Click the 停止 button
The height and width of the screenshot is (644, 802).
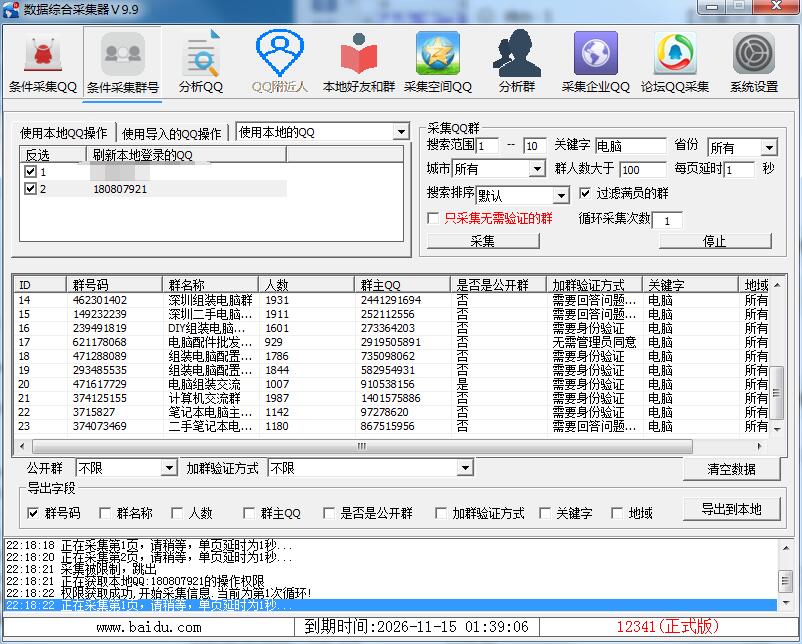point(715,241)
